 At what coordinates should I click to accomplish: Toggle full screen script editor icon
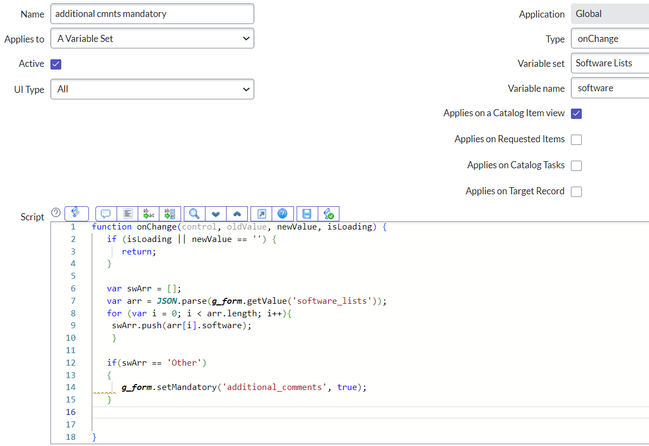[x=261, y=213]
